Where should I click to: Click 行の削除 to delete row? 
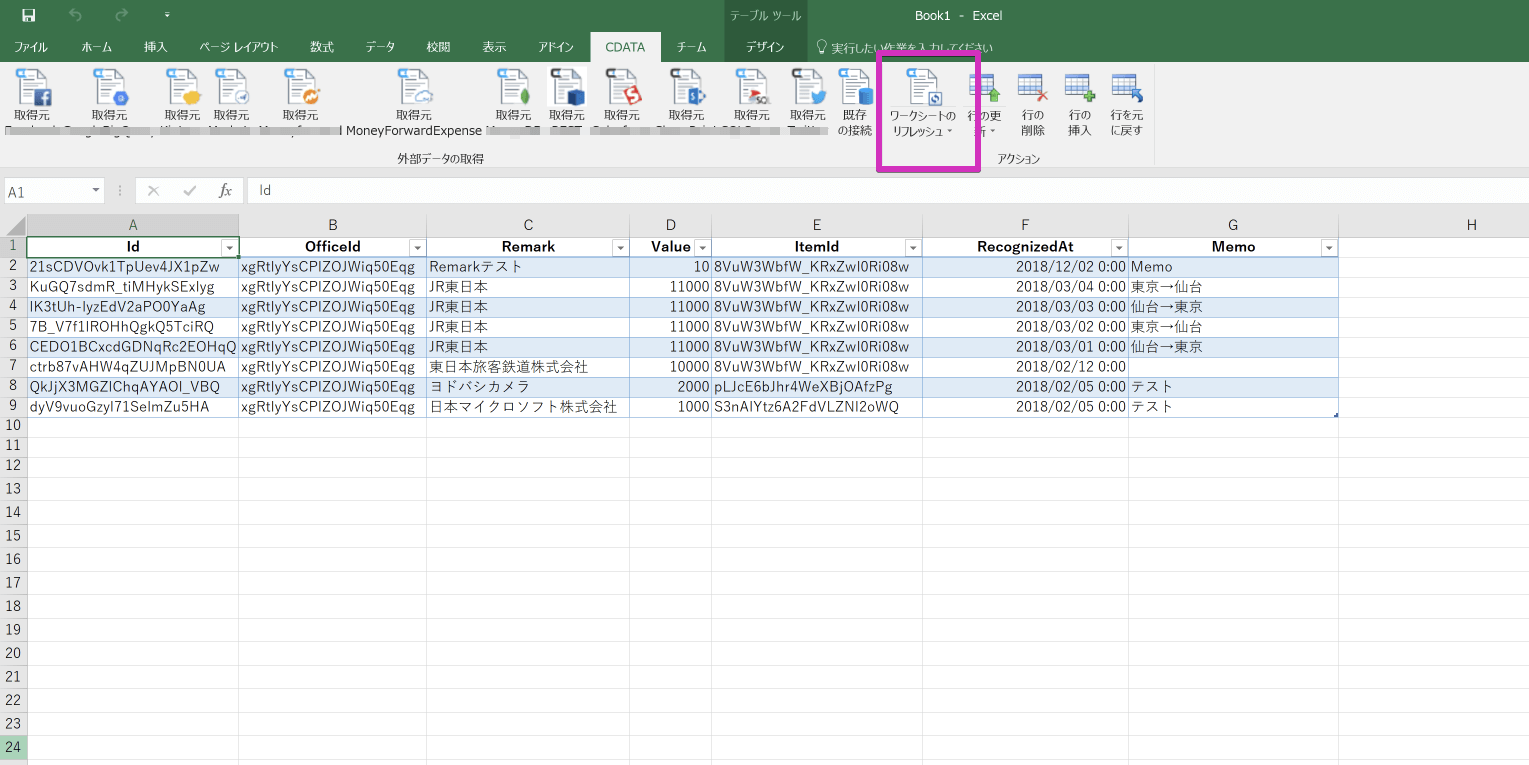1032,105
